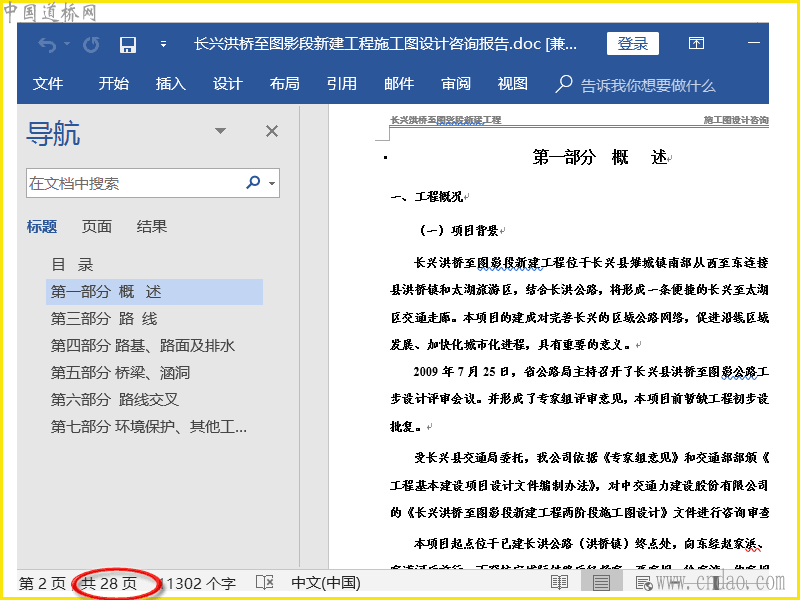This screenshot has width=800, height=600.
Task: Click the proofing/spell check icon in status bar
Action: tap(264, 582)
